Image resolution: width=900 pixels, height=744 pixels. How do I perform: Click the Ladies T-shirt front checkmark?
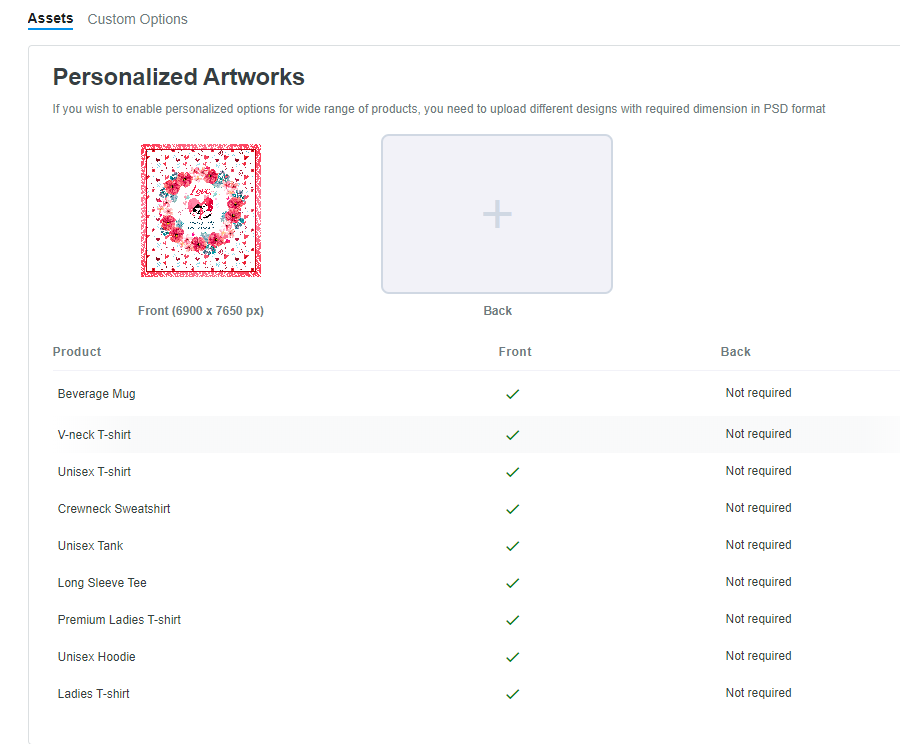coord(513,694)
